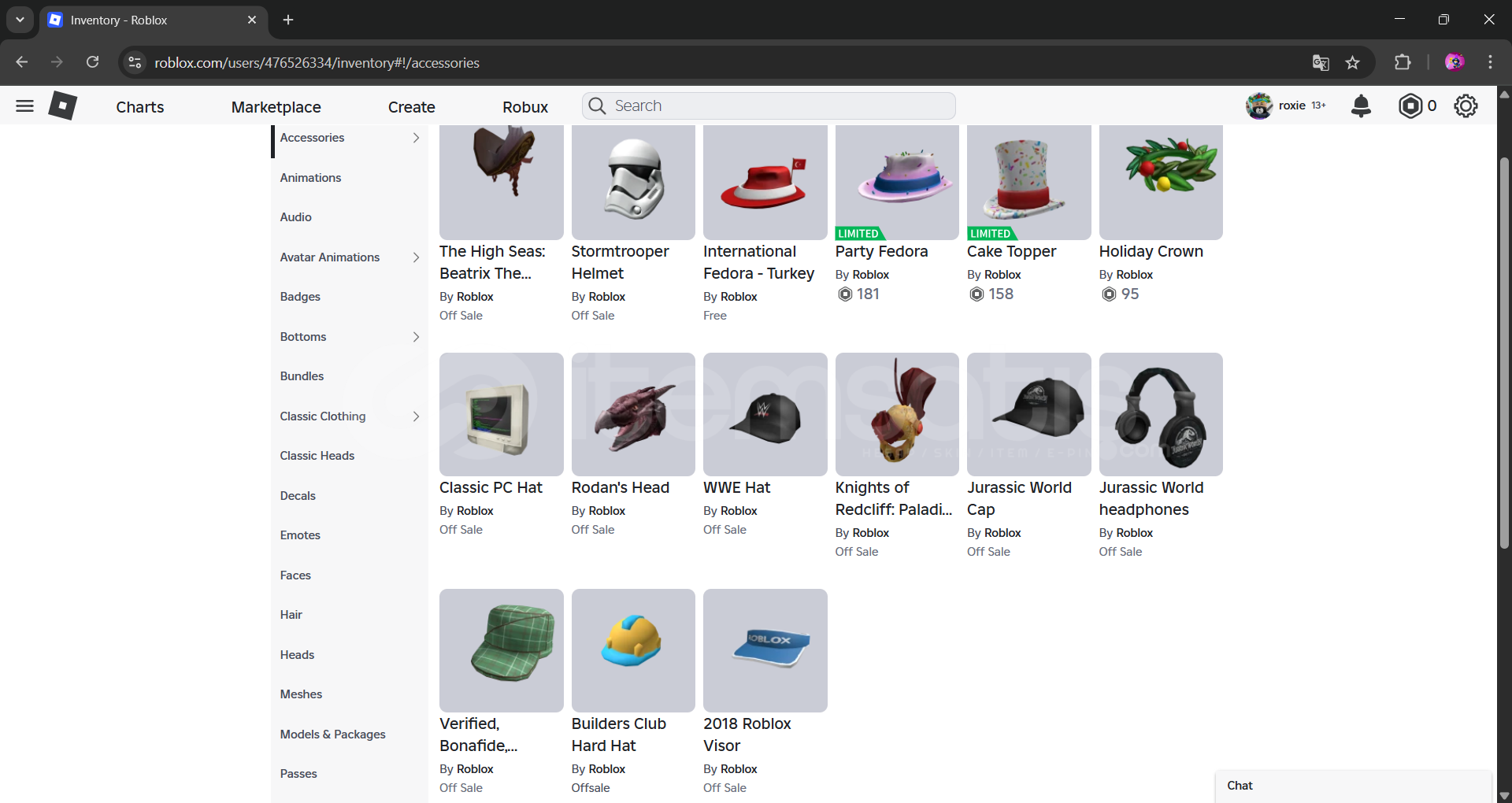Select Faces category
This screenshot has width=1512, height=803.
tap(295, 575)
